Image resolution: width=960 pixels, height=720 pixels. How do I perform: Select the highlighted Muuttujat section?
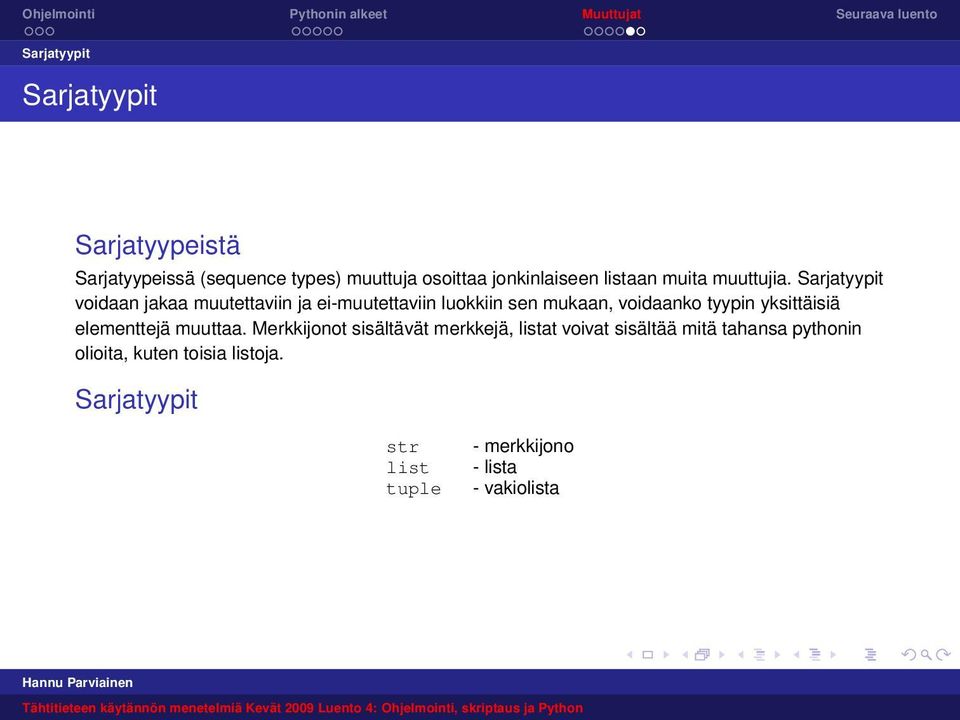[612, 14]
